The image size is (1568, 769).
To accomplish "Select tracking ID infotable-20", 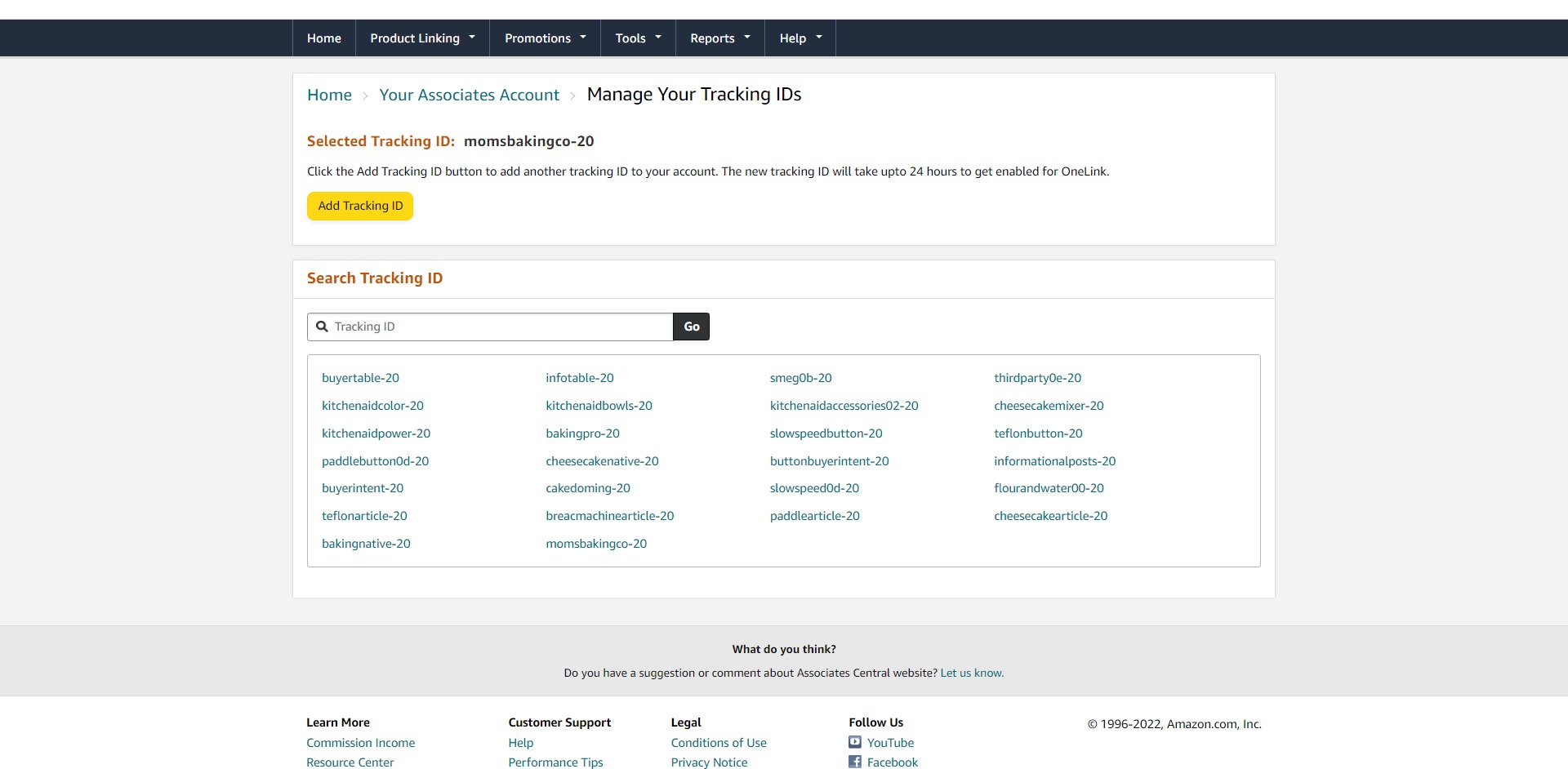I will tap(580, 378).
